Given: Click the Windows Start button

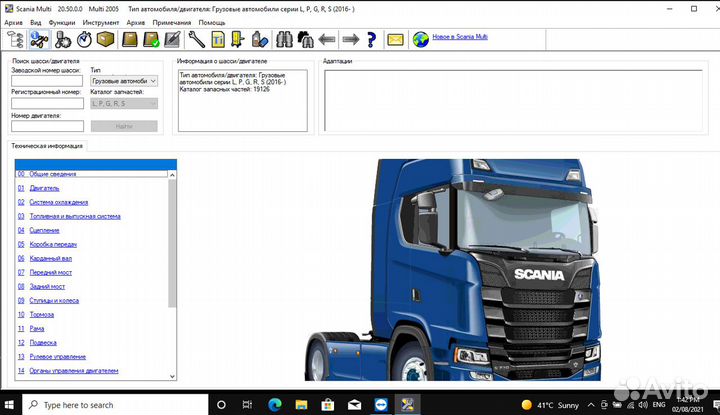Looking at the screenshot, I should (x=9, y=405).
